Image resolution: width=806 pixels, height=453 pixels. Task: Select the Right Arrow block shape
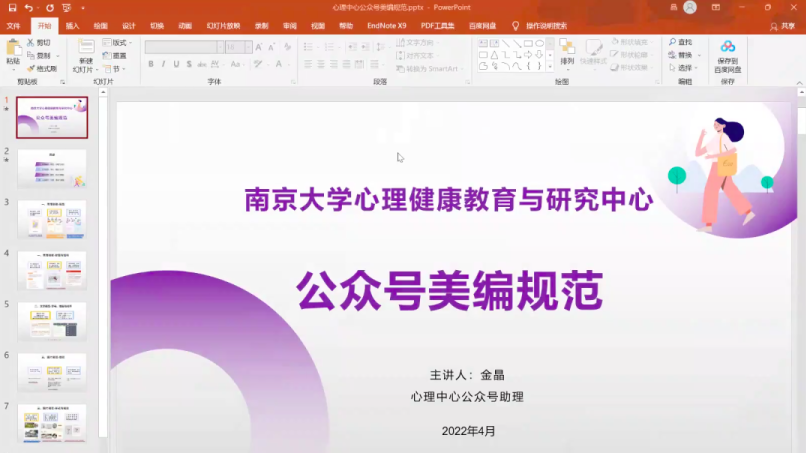(x=528, y=55)
